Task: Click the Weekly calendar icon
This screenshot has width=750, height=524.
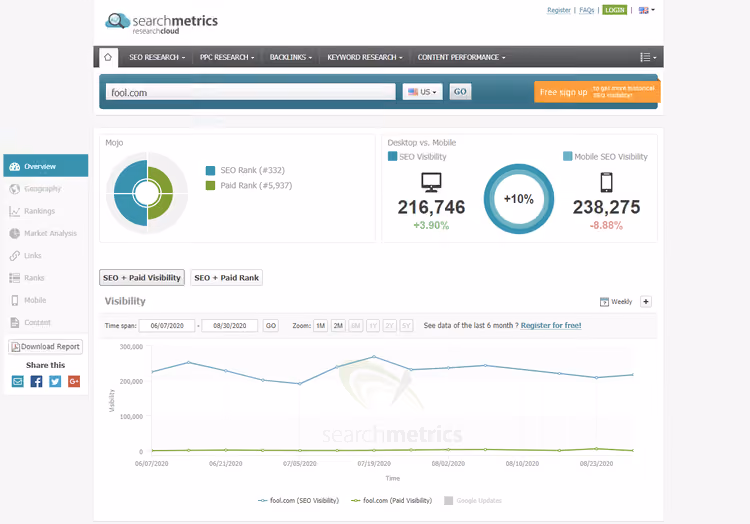Action: point(605,302)
